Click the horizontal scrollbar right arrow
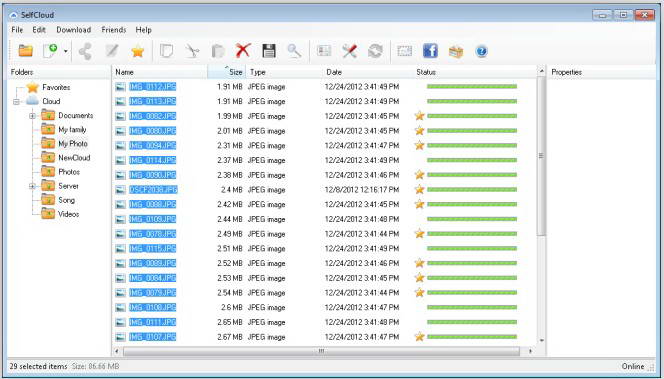This screenshot has height=379, width=664. [530, 351]
